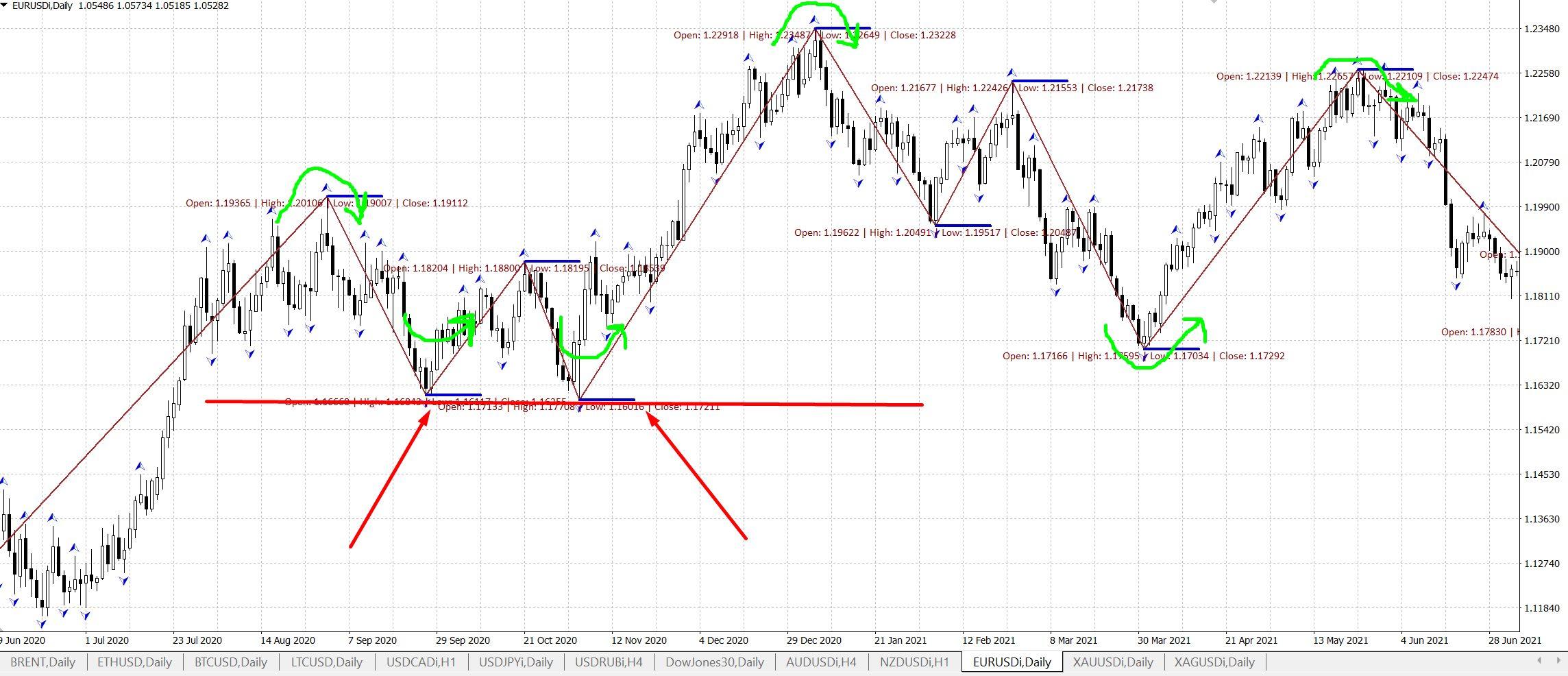This screenshot has width=1568, height=676.
Task: Switch to the BRENT,Daily chart tab
Action: click(42, 662)
